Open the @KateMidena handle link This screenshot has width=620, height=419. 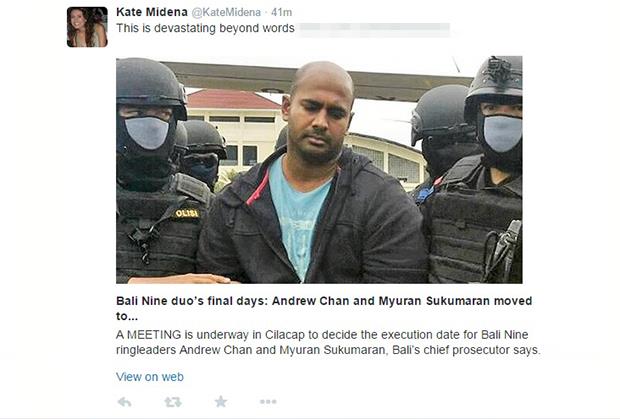(226, 13)
